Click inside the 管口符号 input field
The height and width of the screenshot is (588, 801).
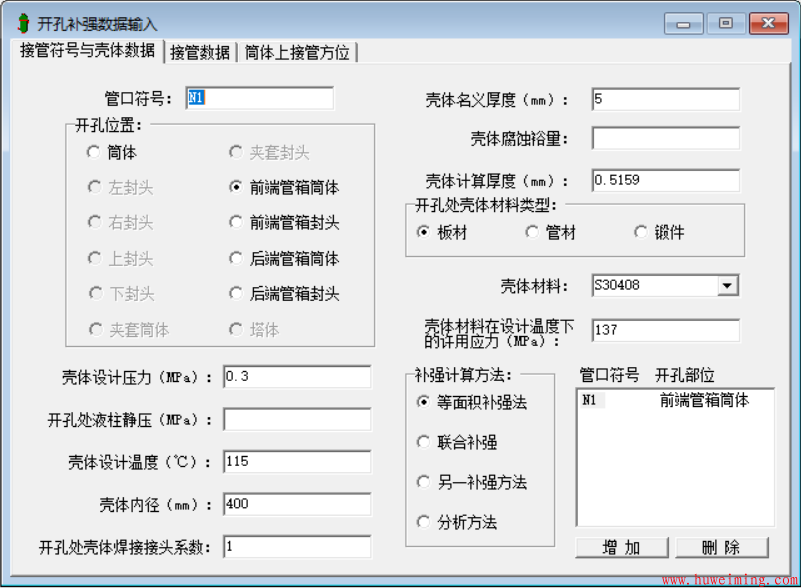click(260, 98)
